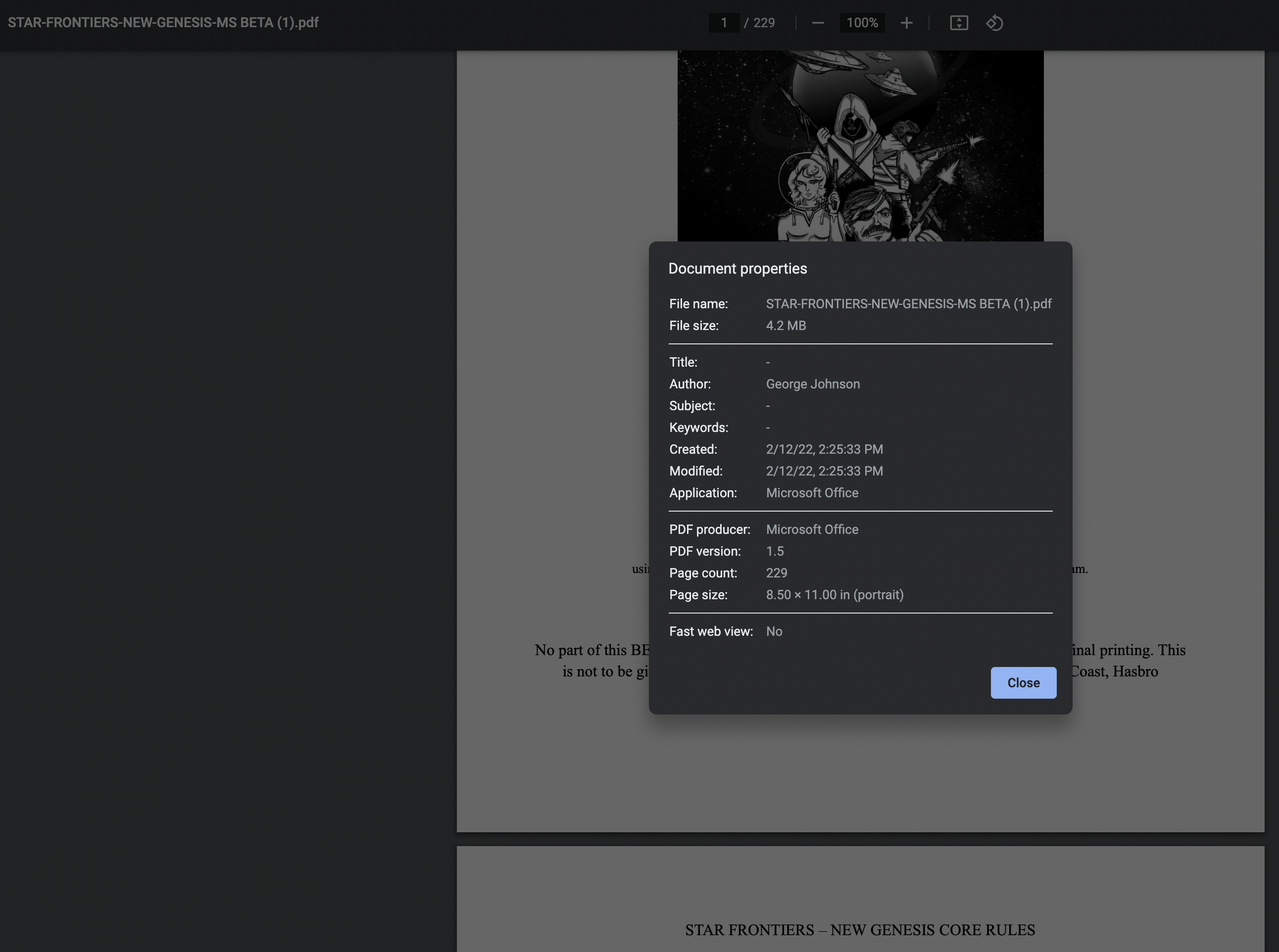Click the rotate counterclockwise icon
The width and height of the screenshot is (1279, 952).
994,23
